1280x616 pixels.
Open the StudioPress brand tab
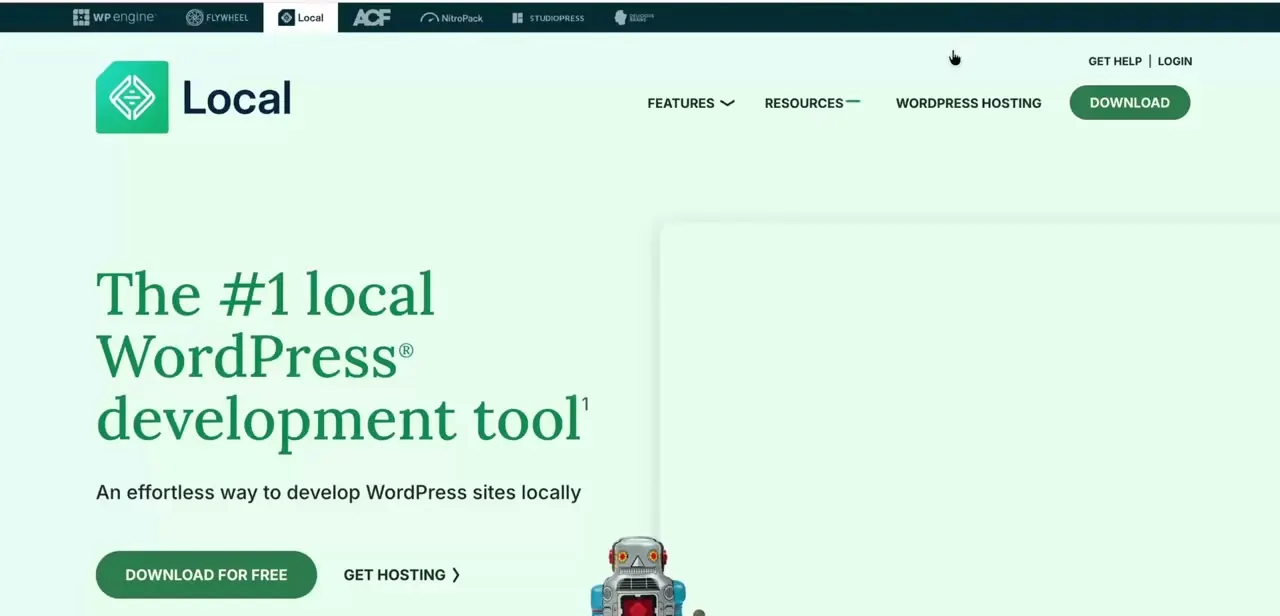point(548,17)
